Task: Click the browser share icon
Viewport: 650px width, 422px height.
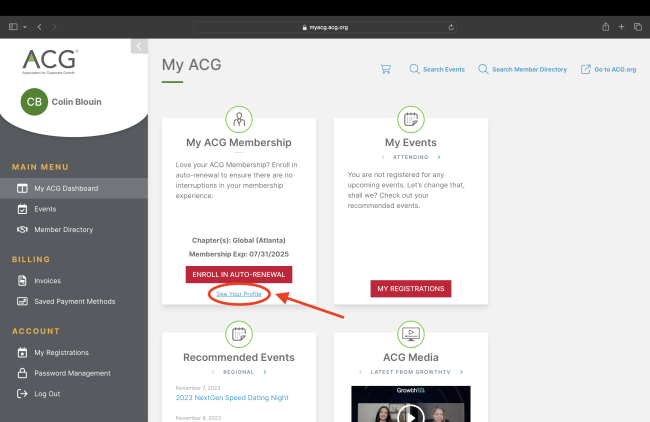Action: point(606,27)
